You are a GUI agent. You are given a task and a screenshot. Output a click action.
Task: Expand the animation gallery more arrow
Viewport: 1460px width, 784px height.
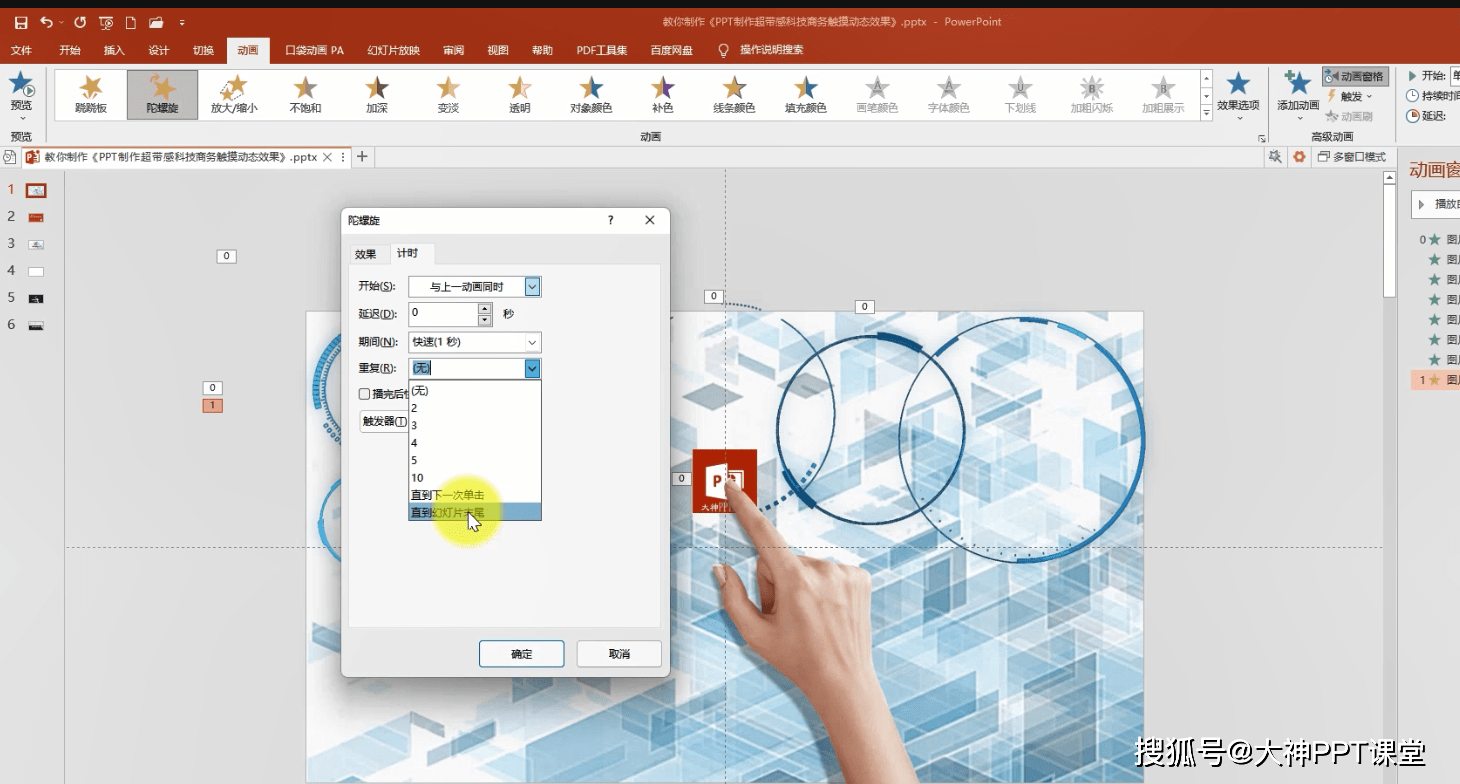pyautogui.click(x=1206, y=113)
